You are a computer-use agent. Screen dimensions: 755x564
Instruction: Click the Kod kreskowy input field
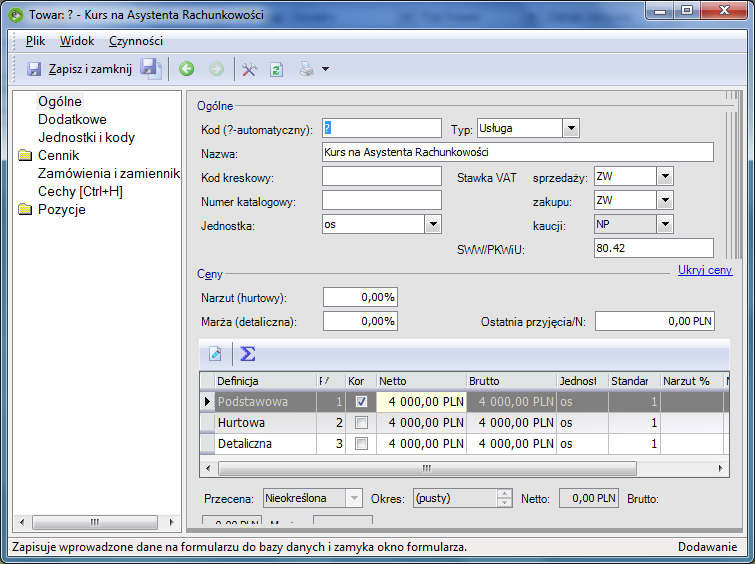(382, 176)
